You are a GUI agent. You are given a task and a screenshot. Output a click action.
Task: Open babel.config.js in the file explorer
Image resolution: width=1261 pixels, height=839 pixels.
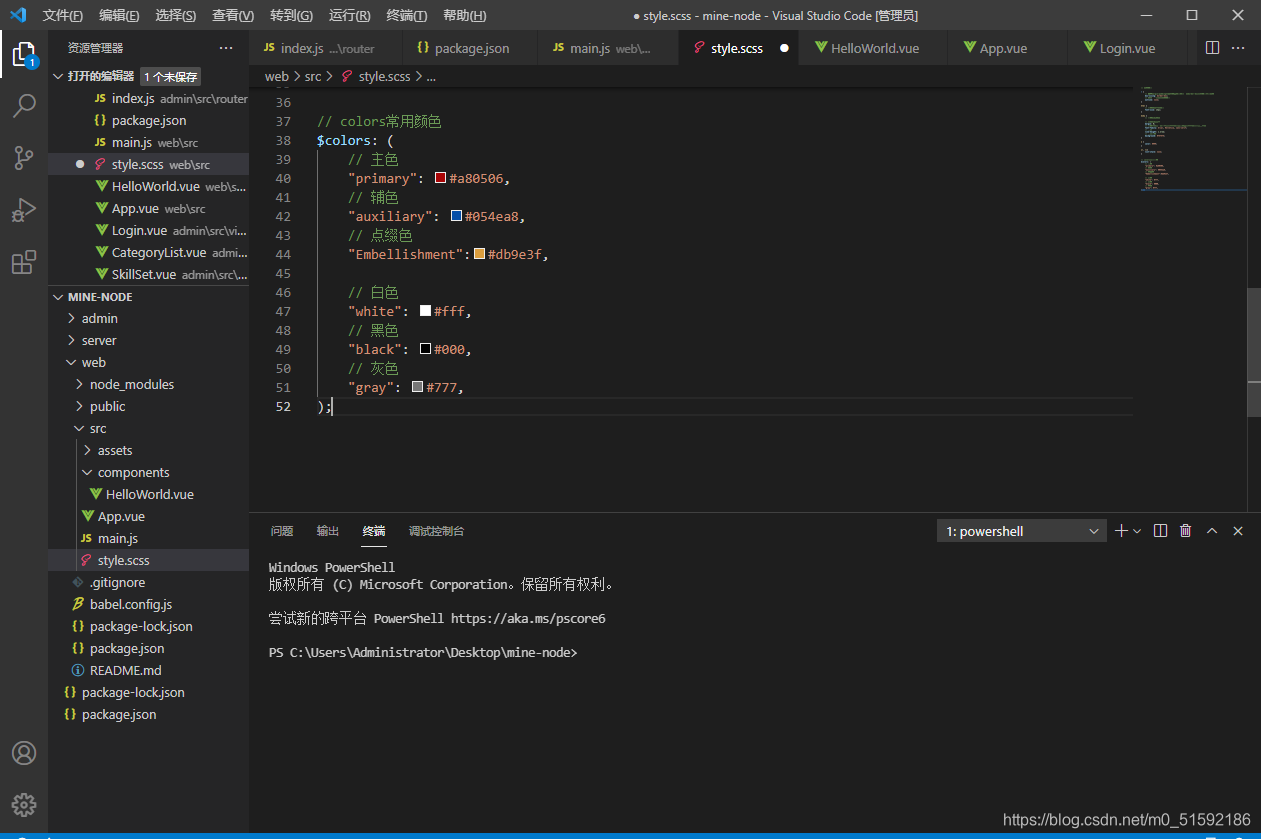[x=130, y=604]
